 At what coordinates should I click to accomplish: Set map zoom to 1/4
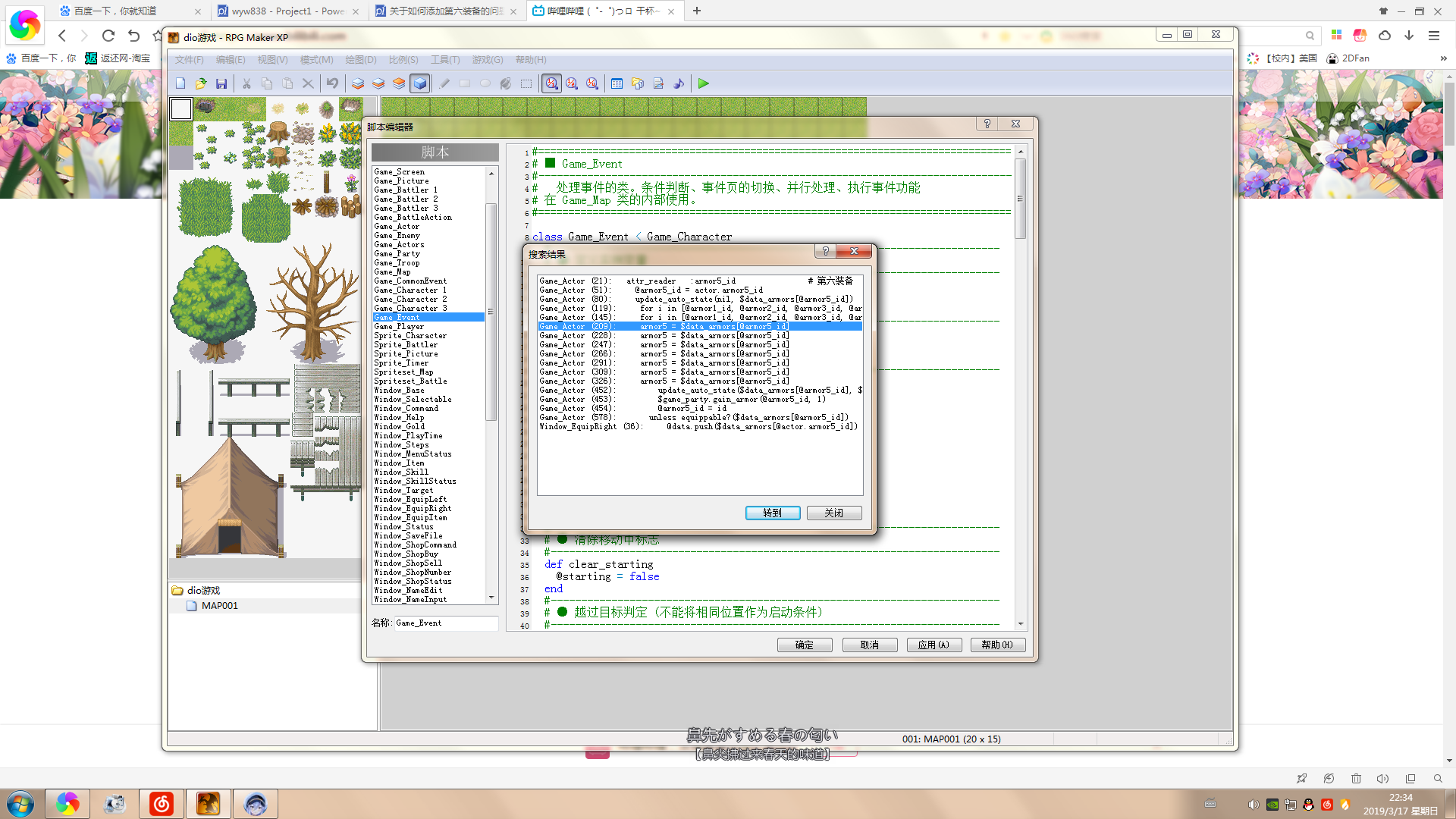tap(592, 83)
